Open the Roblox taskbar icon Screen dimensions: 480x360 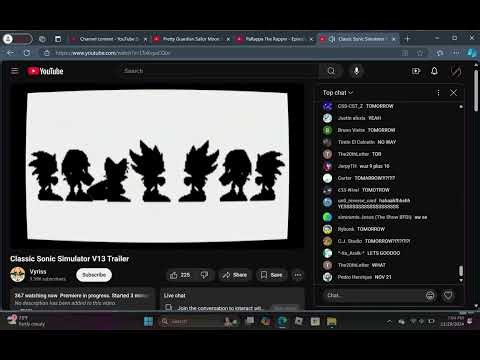(299, 321)
